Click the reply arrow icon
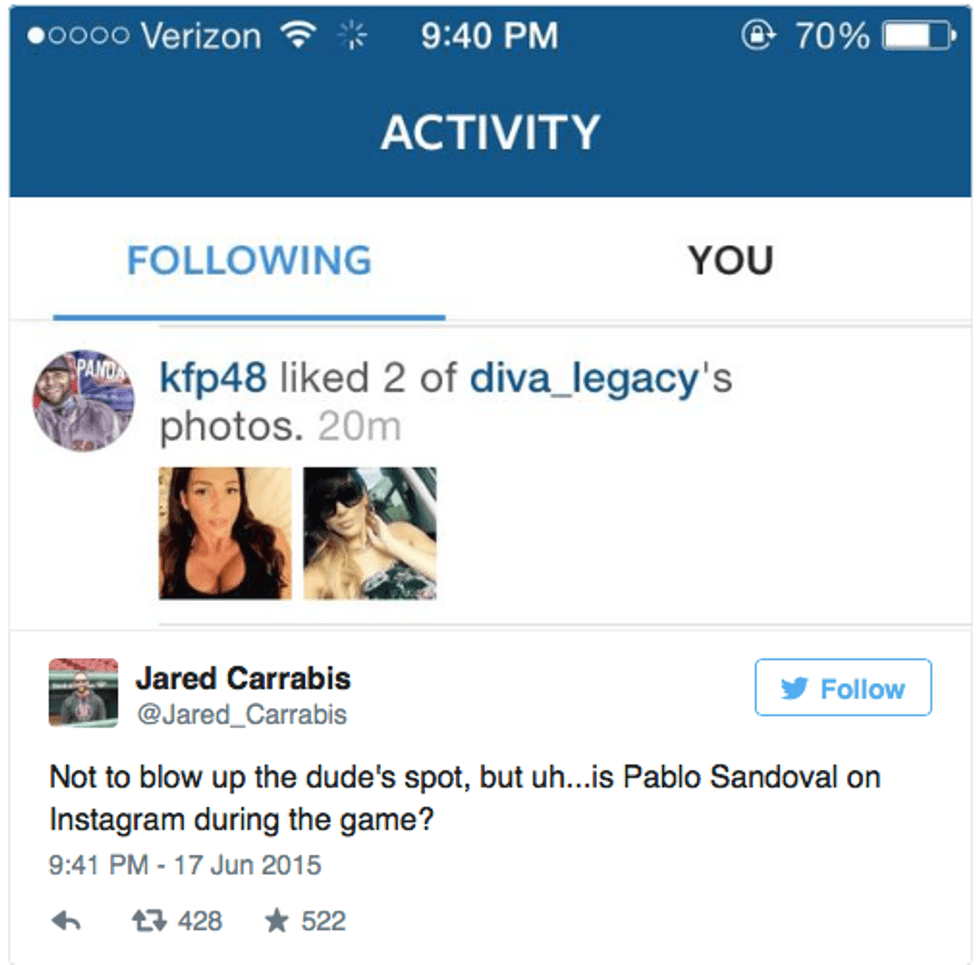The height and width of the screenshot is (965, 980). (x=66, y=921)
